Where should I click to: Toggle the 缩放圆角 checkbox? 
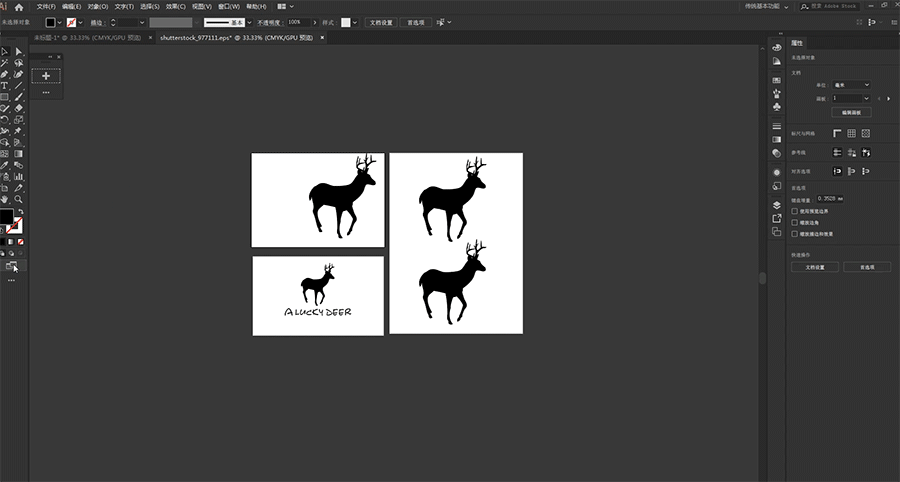[x=795, y=222]
